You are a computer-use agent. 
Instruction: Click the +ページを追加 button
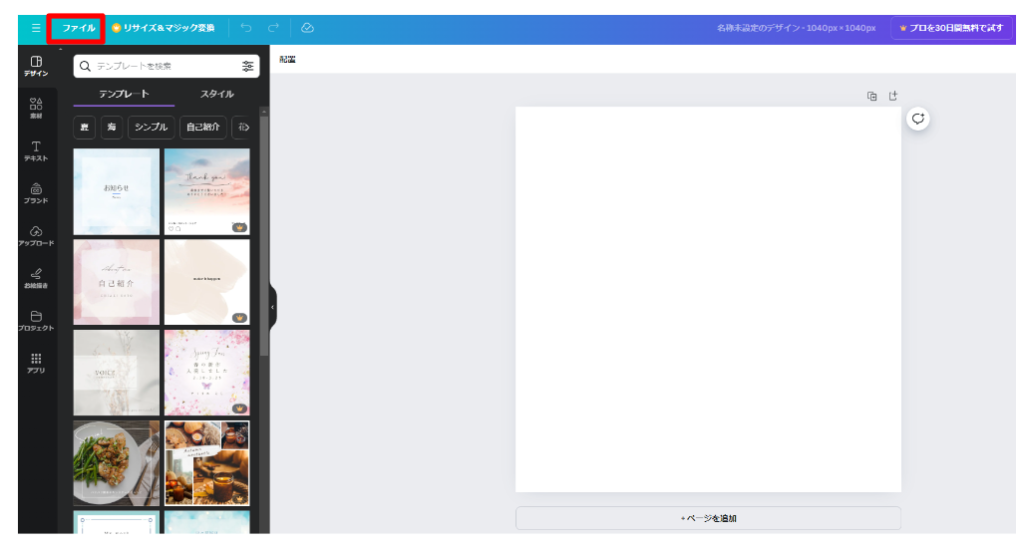[708, 518]
